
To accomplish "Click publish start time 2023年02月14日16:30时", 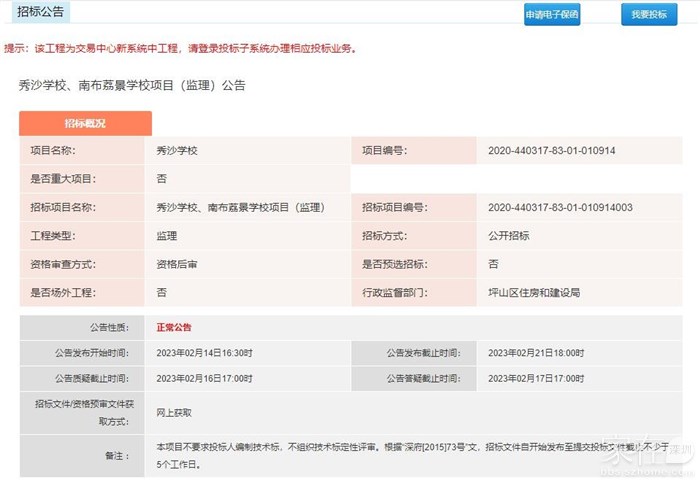I will (x=204, y=353).
